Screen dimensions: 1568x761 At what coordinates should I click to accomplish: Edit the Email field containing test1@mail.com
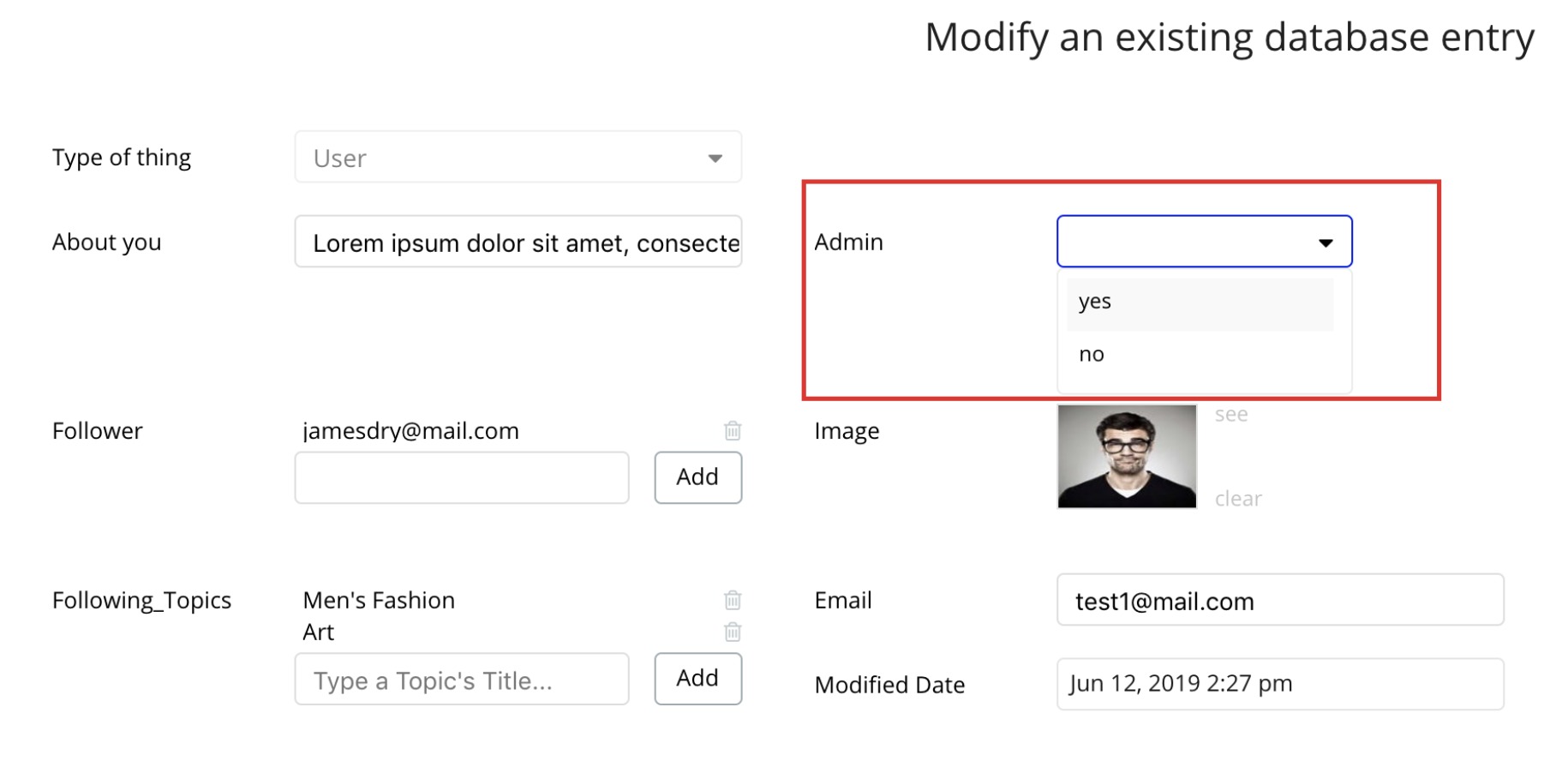click(1279, 601)
